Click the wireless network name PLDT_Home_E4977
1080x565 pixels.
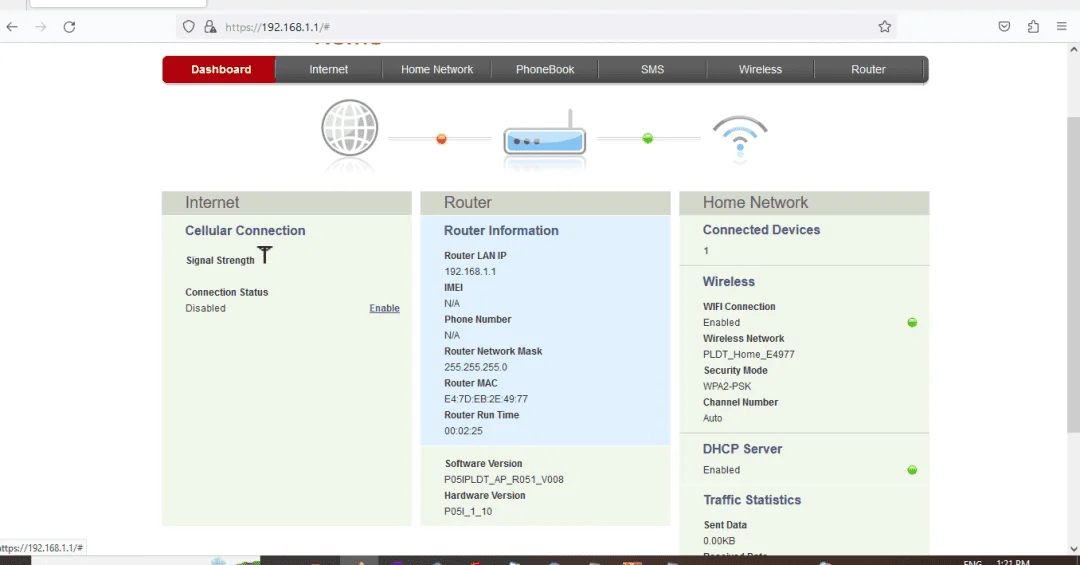click(x=748, y=354)
